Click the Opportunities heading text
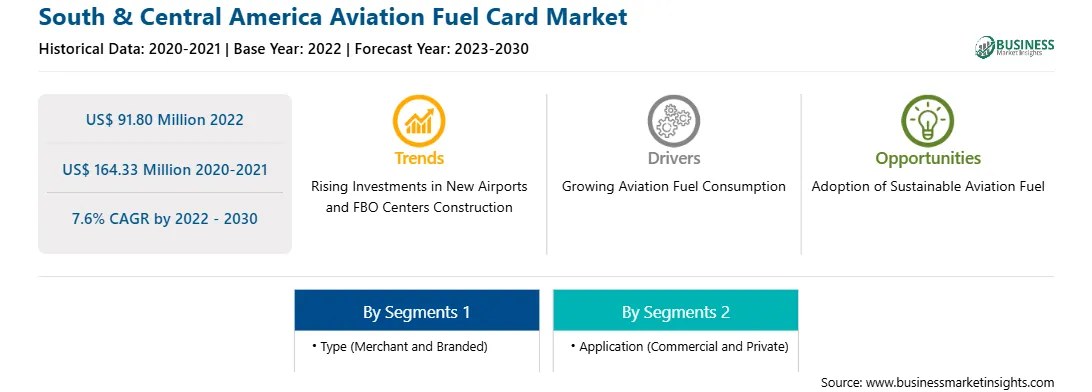Image resolution: width=1092 pixels, height=392 pixels. coord(928,159)
